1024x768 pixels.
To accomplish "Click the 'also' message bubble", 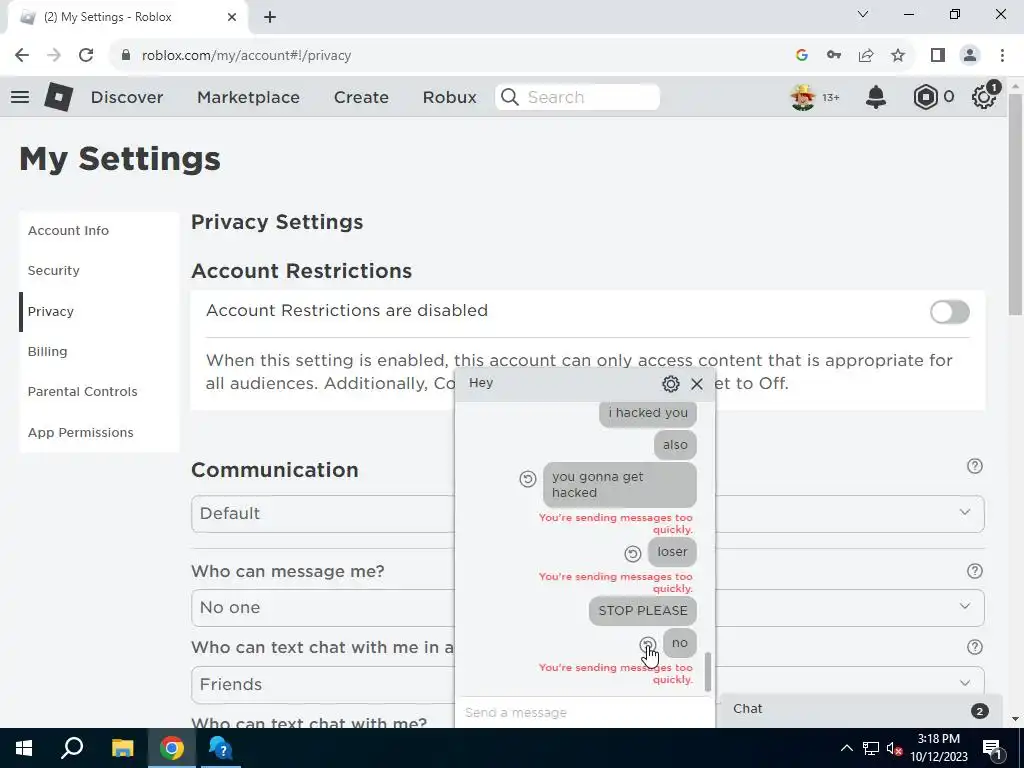I will [675, 445].
